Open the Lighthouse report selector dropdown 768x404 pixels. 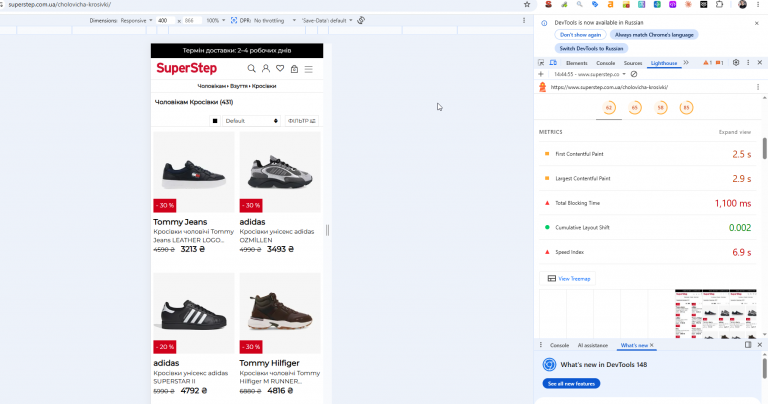click(590, 74)
